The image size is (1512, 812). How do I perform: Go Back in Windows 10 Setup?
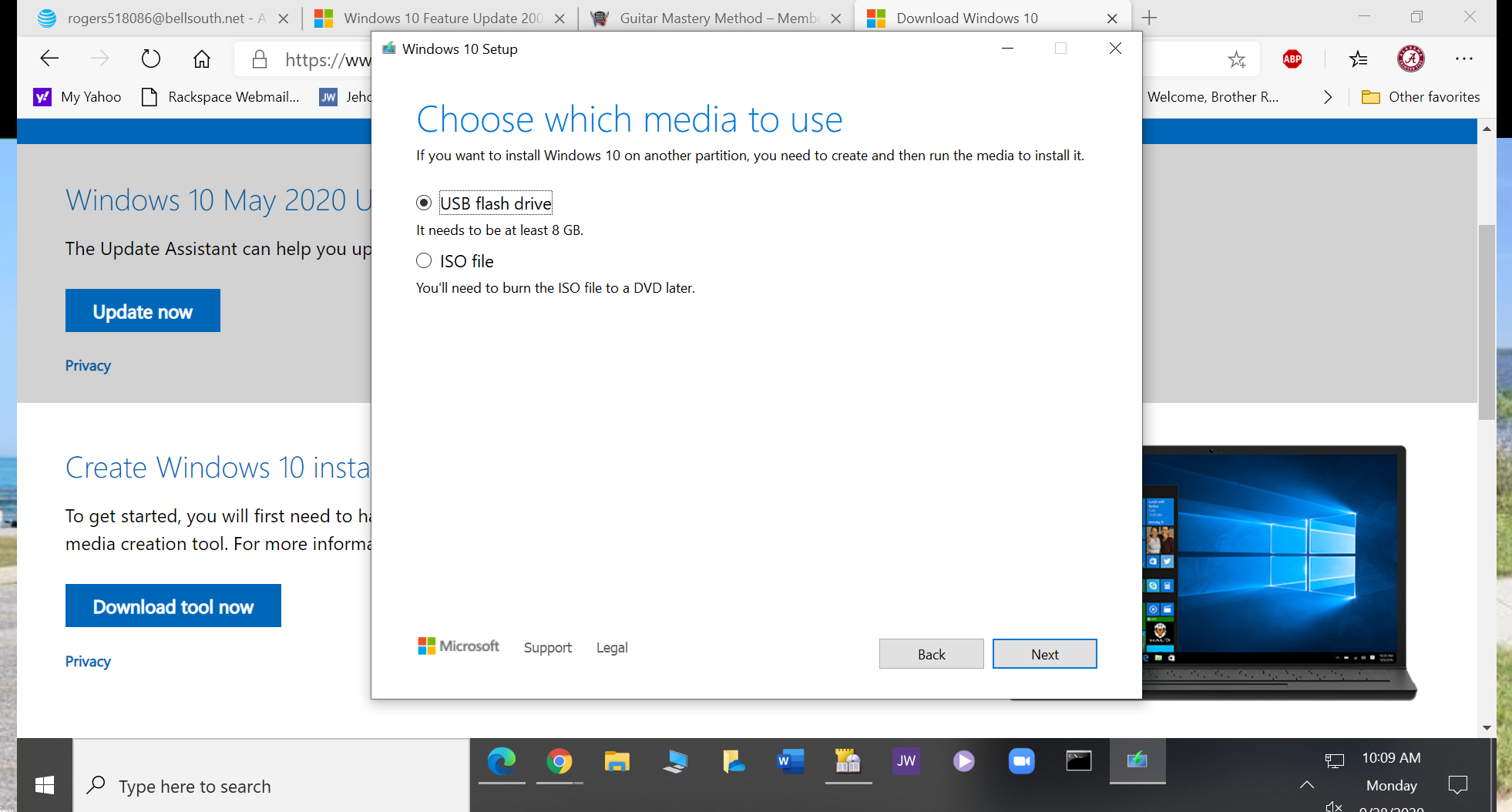pos(931,654)
